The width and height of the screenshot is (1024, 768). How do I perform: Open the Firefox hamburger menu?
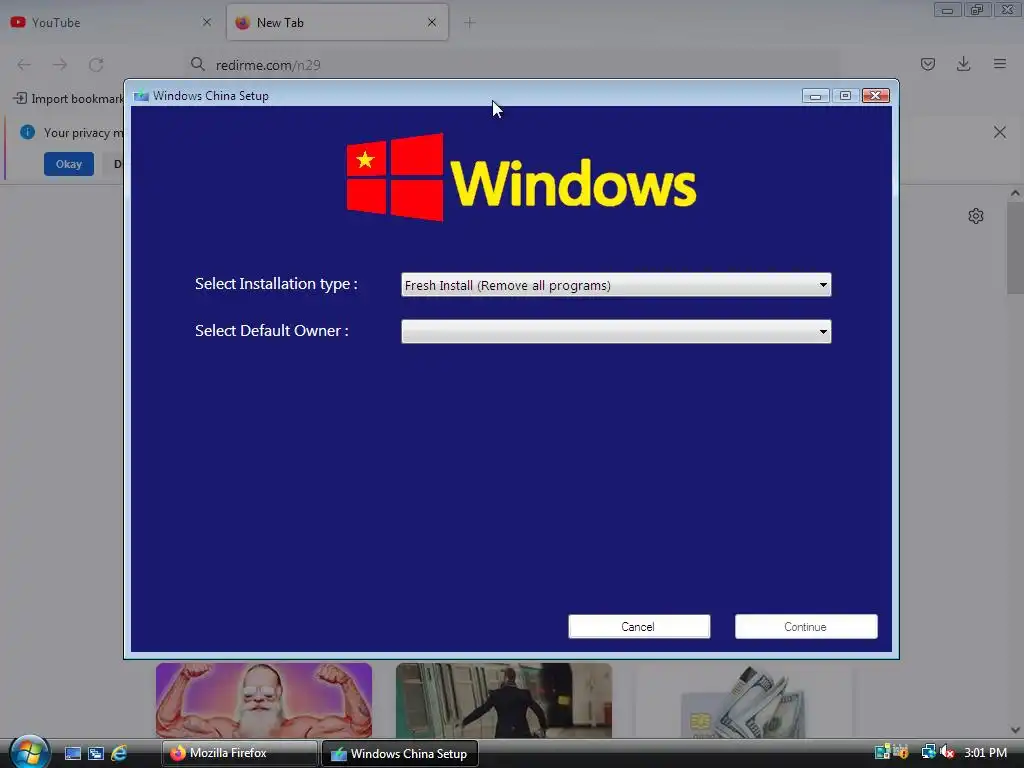[1000, 64]
